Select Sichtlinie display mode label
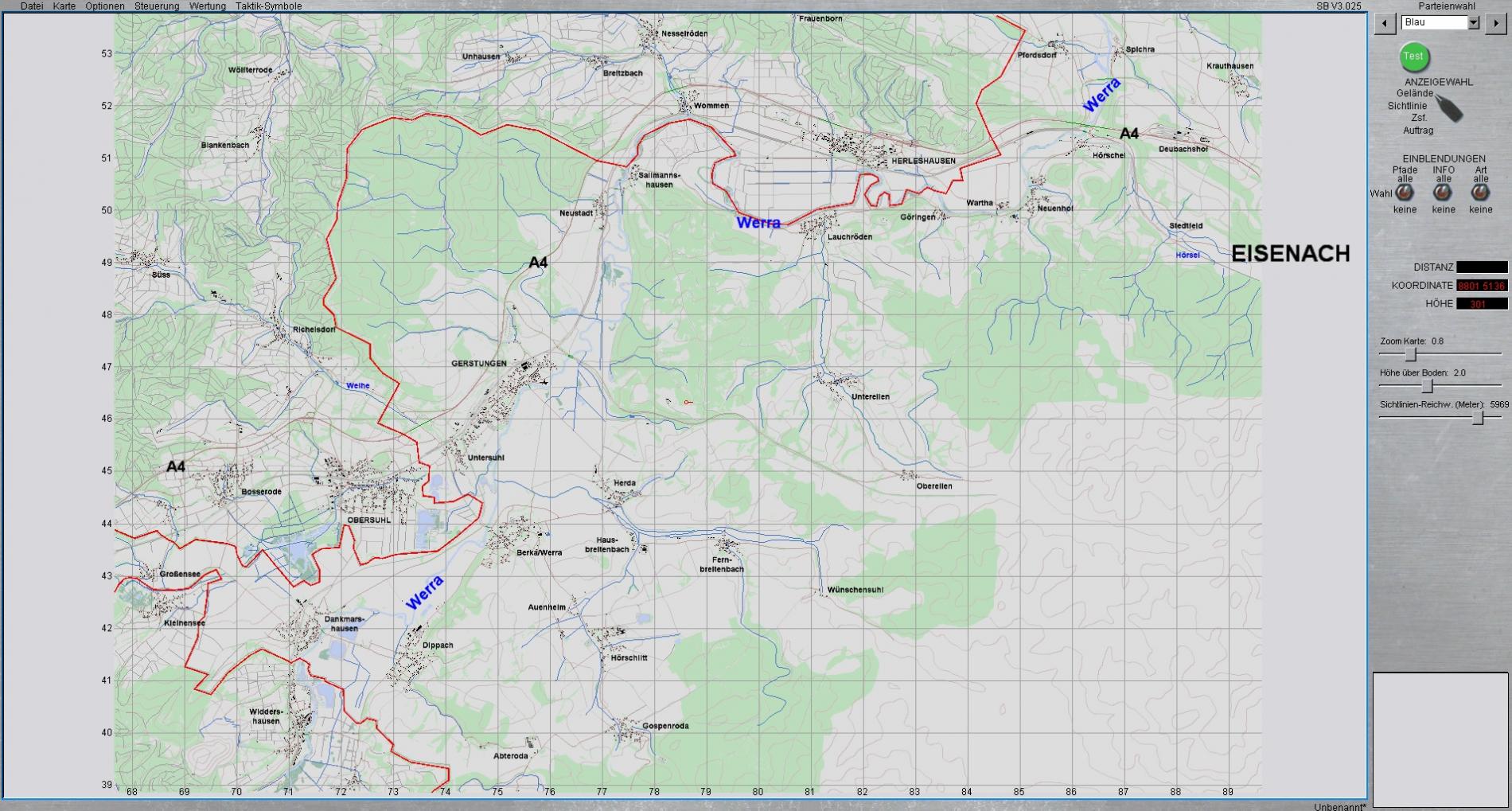 point(1407,106)
